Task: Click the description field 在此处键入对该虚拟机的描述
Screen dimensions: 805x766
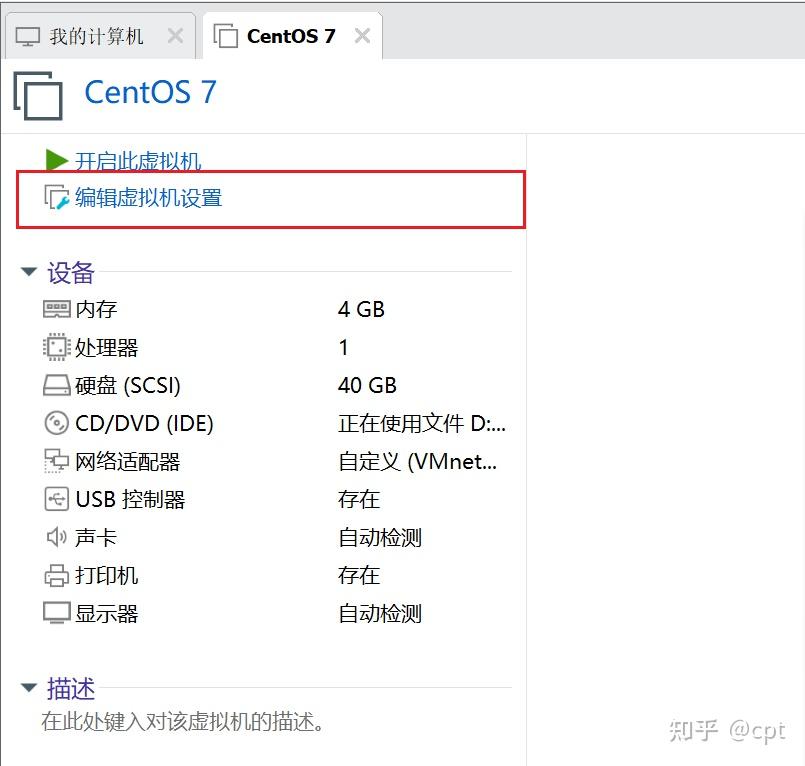Action: click(182, 721)
